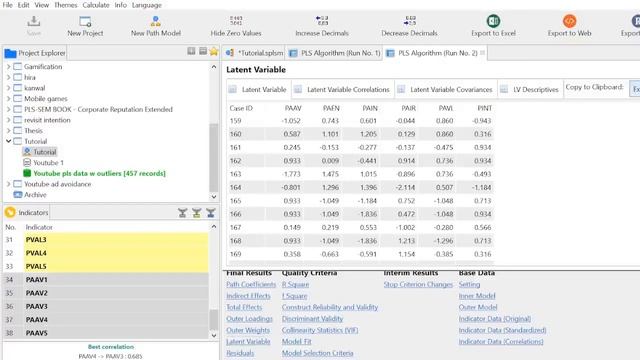
Task: Open Collinearity Statistics (VIF) link
Action: [320, 330]
